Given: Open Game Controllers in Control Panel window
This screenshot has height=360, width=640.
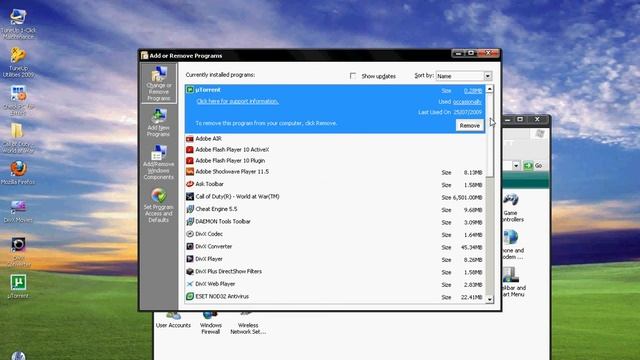Looking at the screenshot, I should coord(512,208).
